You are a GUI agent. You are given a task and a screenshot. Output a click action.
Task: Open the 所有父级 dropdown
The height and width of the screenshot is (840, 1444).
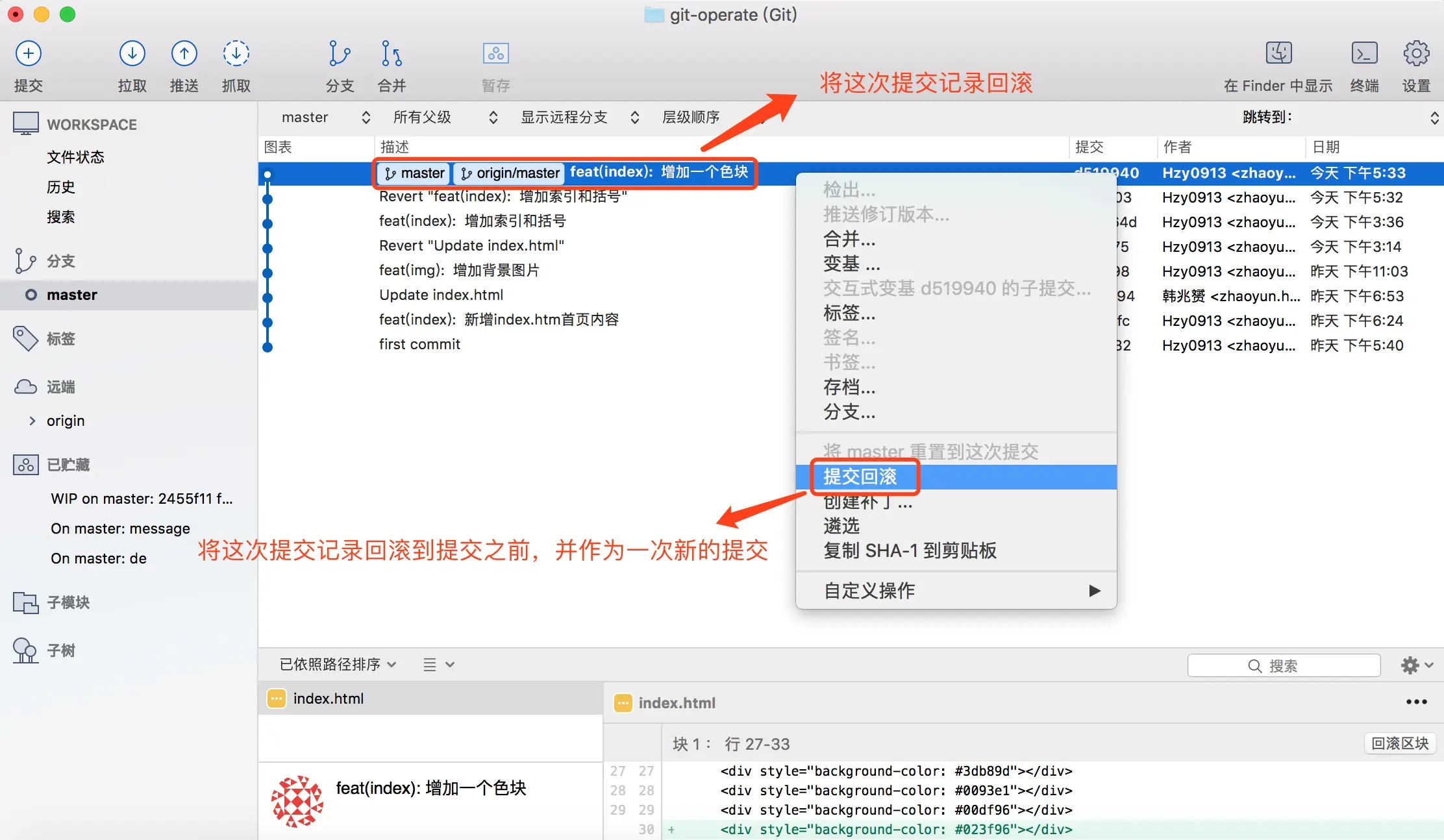445,117
